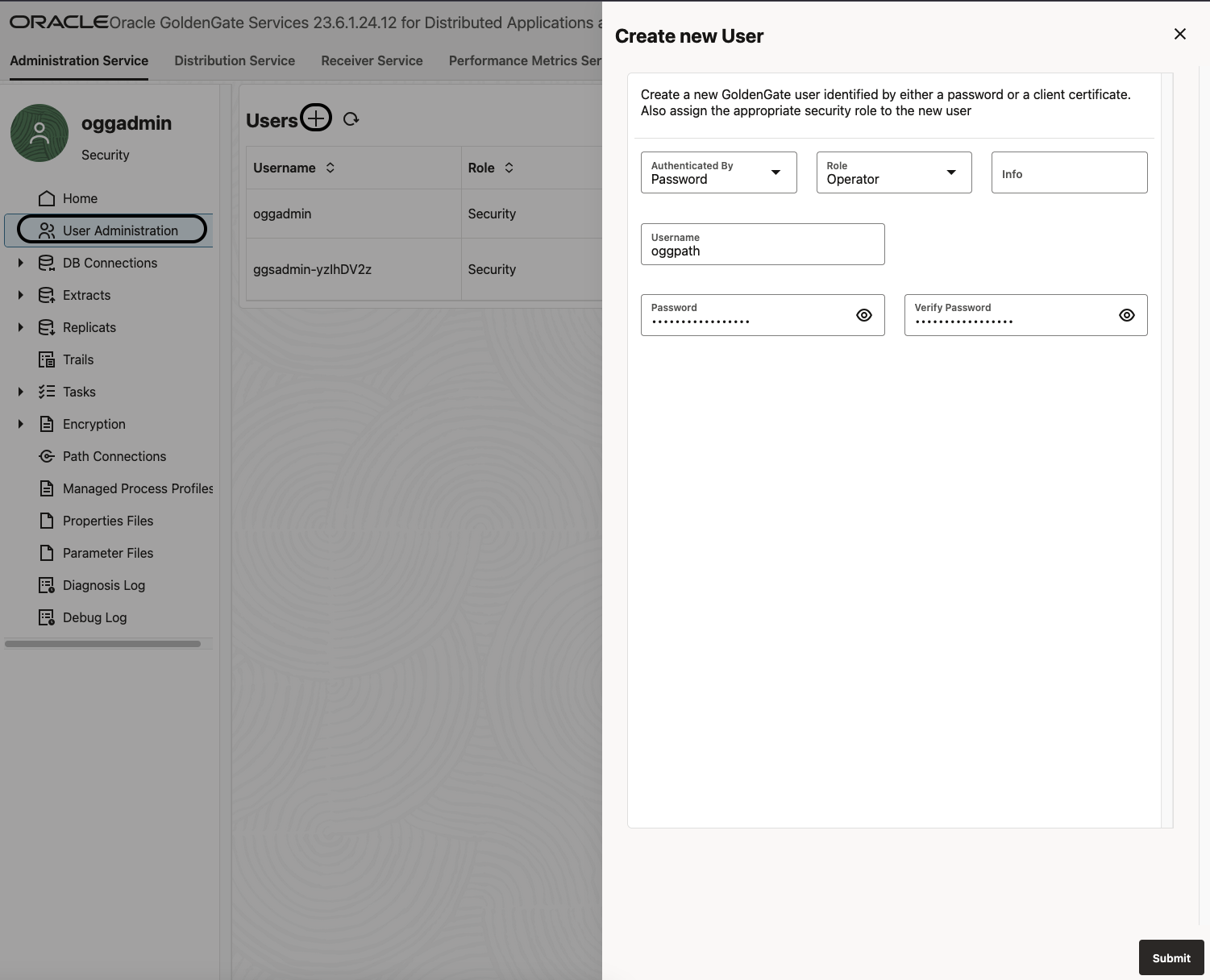Submit the new user form
Image resolution: width=1210 pixels, height=980 pixels.
[1170, 957]
